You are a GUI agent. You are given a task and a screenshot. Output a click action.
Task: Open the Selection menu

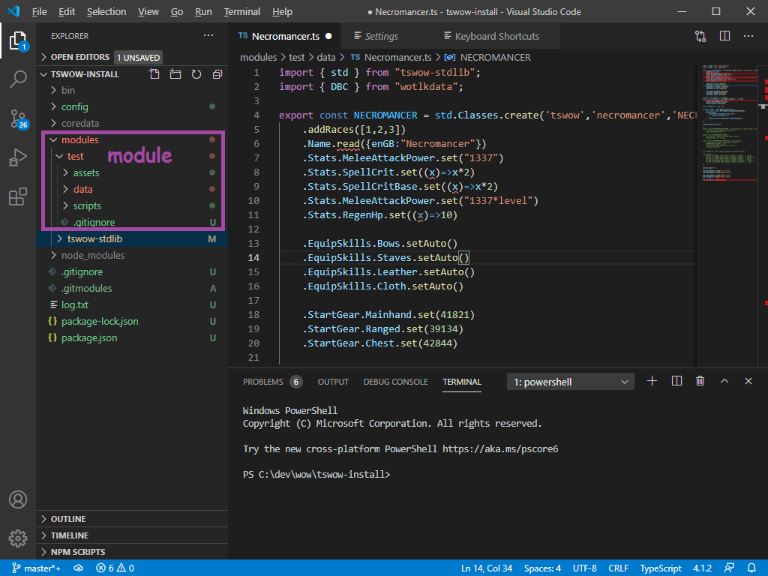pyautogui.click(x=106, y=11)
